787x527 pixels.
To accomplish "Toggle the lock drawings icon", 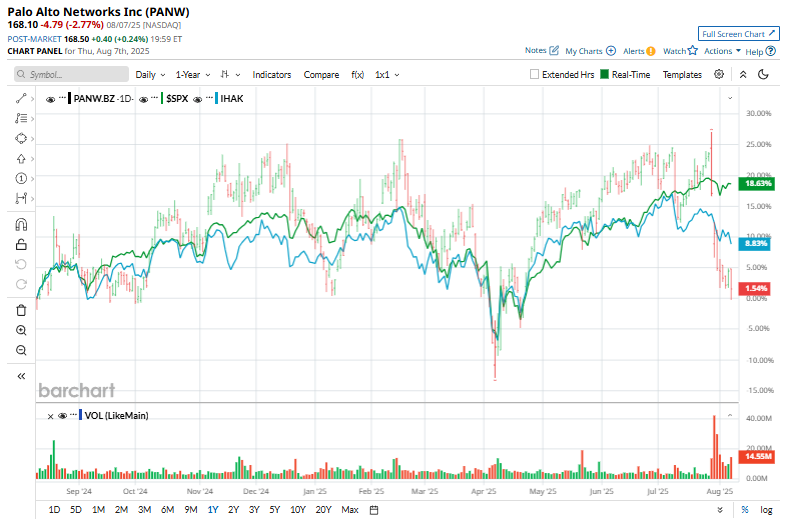I will click(x=21, y=244).
